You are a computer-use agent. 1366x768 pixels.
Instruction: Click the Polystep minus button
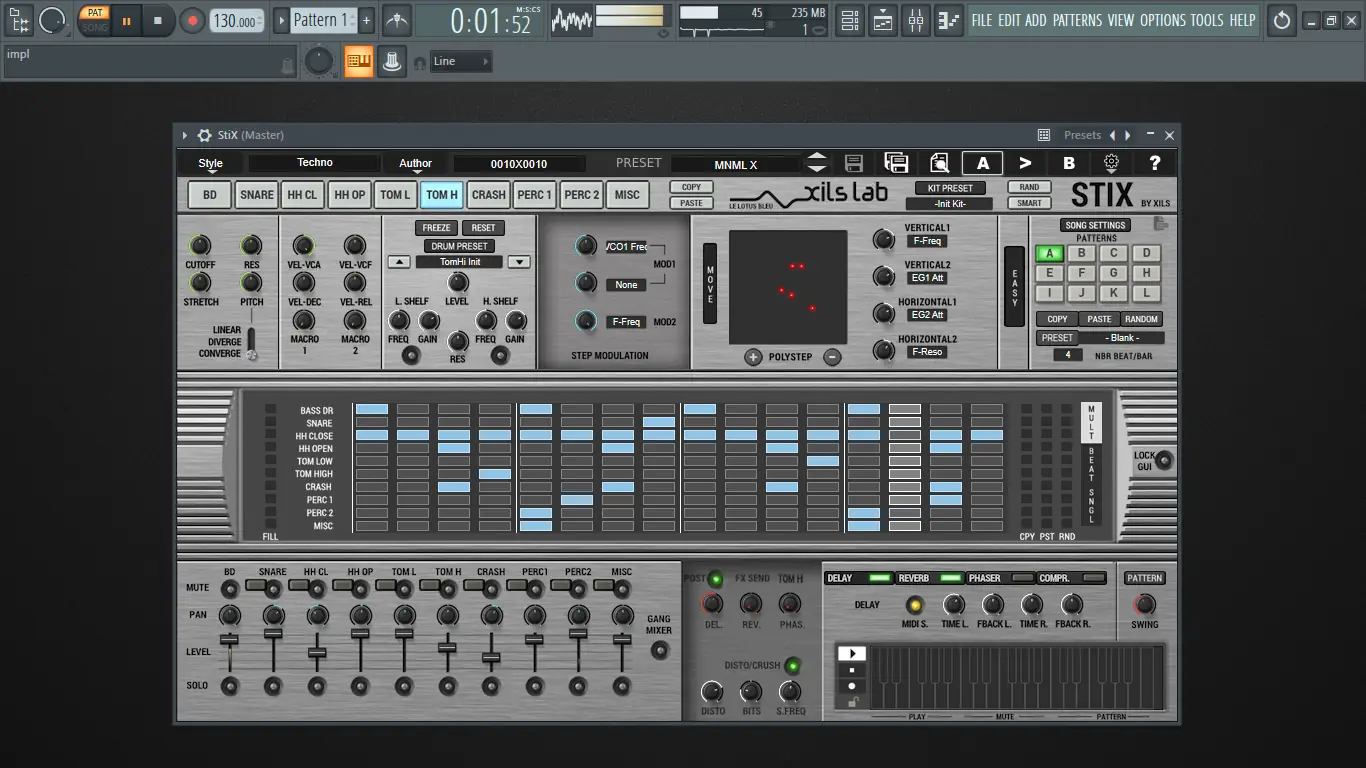[x=832, y=357]
